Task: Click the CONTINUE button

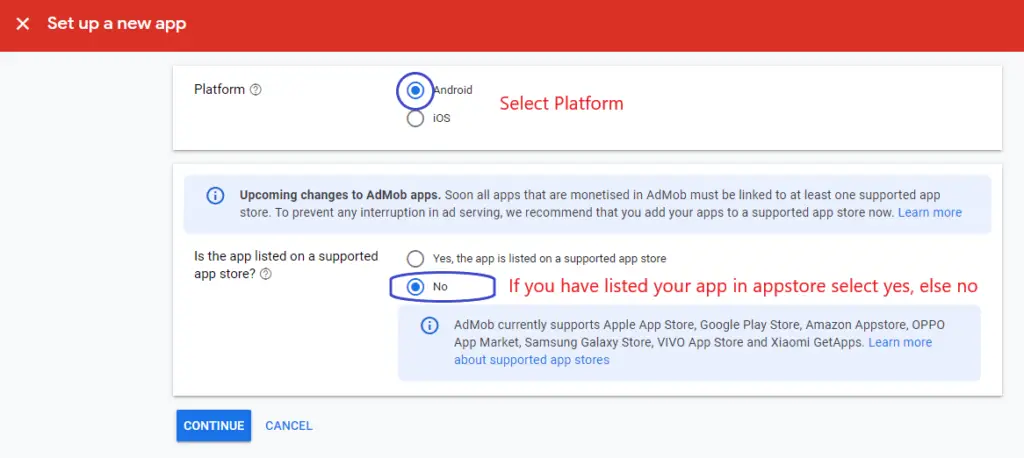Action: [214, 426]
